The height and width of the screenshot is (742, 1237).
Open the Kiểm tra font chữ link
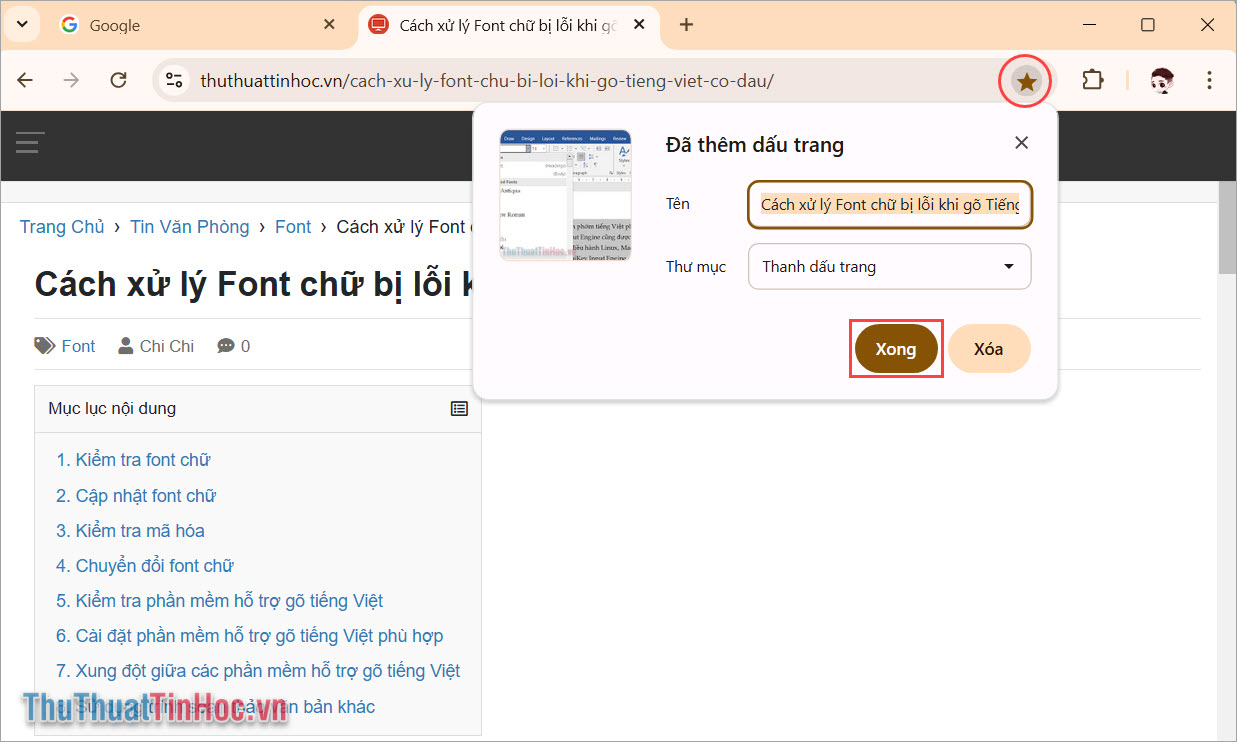[134, 459]
